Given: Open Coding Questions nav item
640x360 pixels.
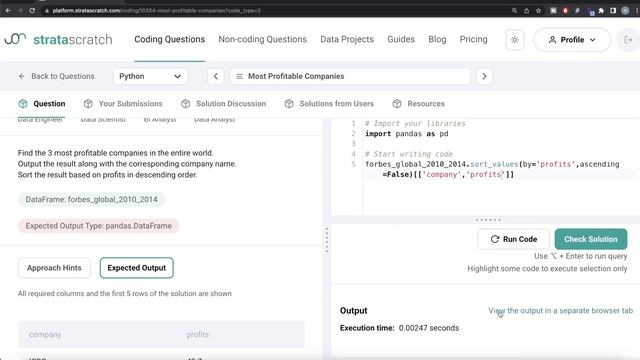Looking at the screenshot, I should tap(169, 39).
